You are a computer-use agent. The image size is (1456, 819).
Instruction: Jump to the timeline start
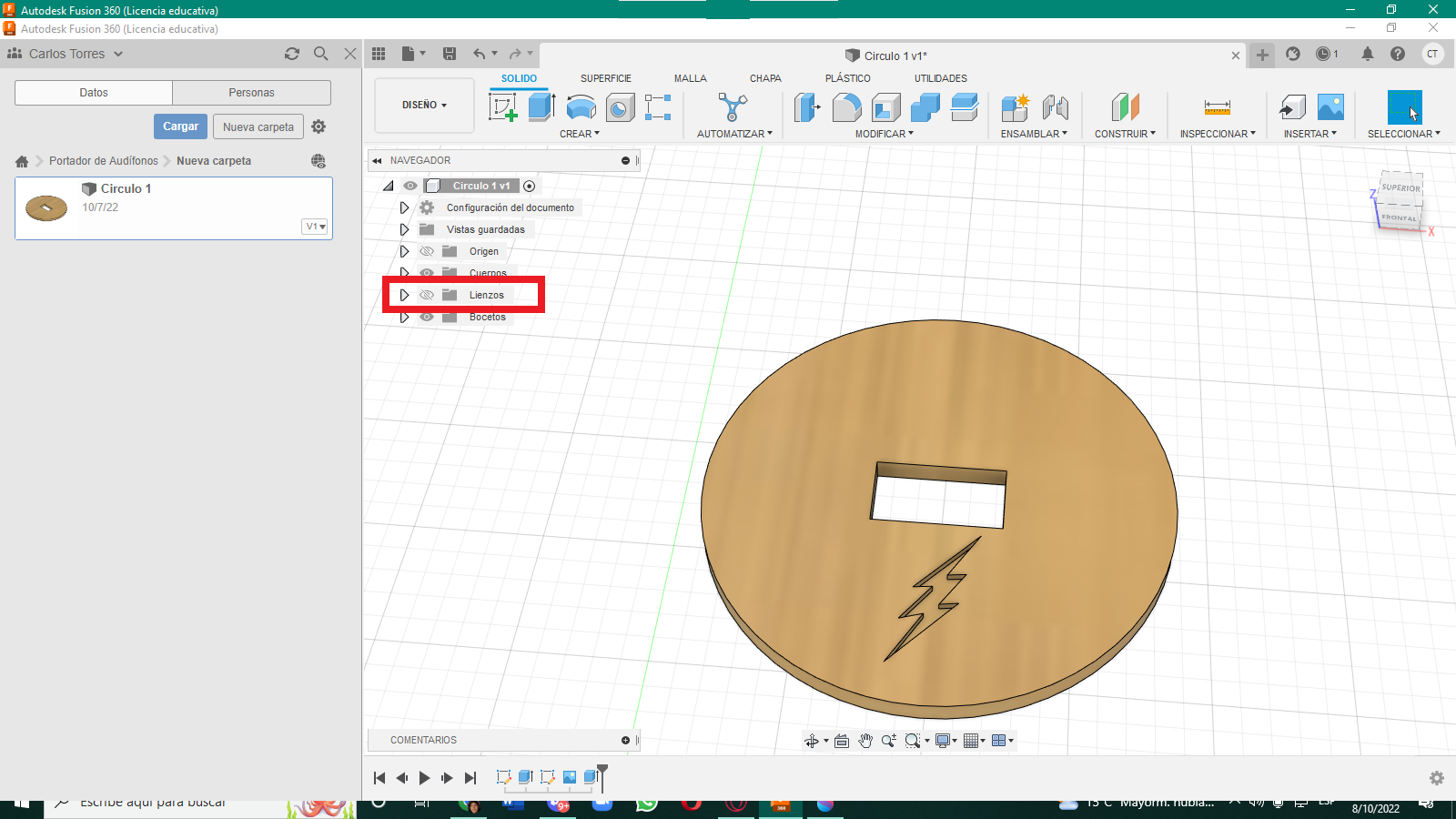[x=379, y=778]
